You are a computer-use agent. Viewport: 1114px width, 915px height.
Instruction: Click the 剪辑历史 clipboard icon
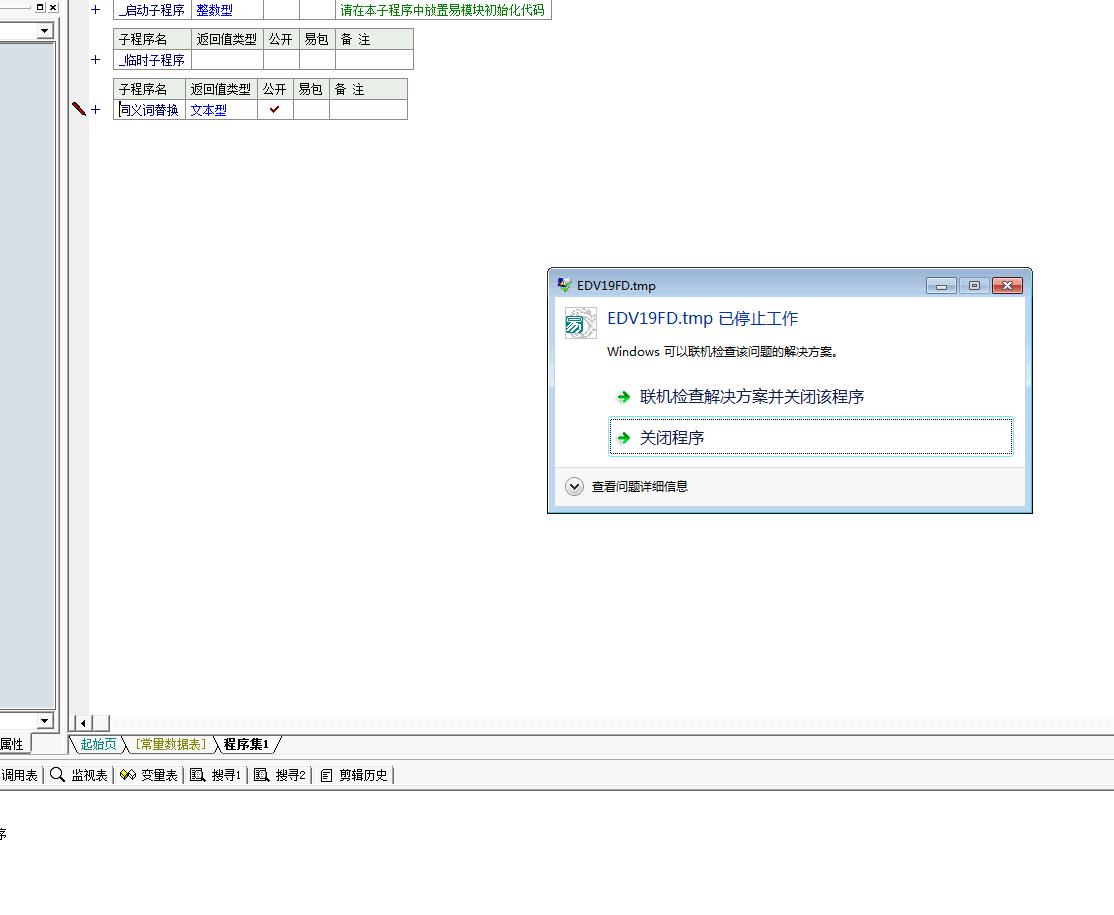coord(326,775)
